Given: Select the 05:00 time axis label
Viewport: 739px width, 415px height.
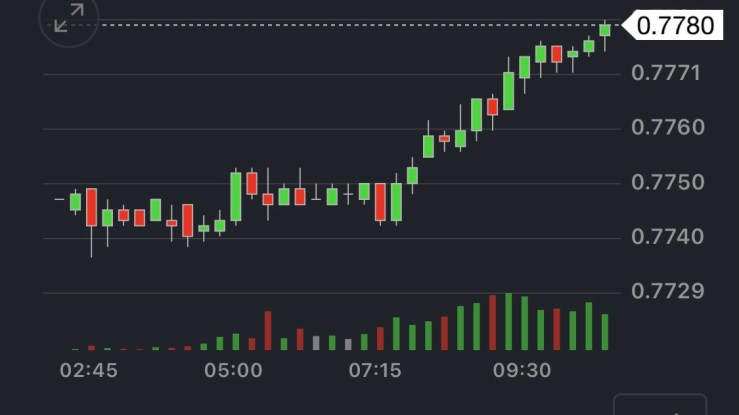Looking at the screenshot, I should tap(233, 370).
